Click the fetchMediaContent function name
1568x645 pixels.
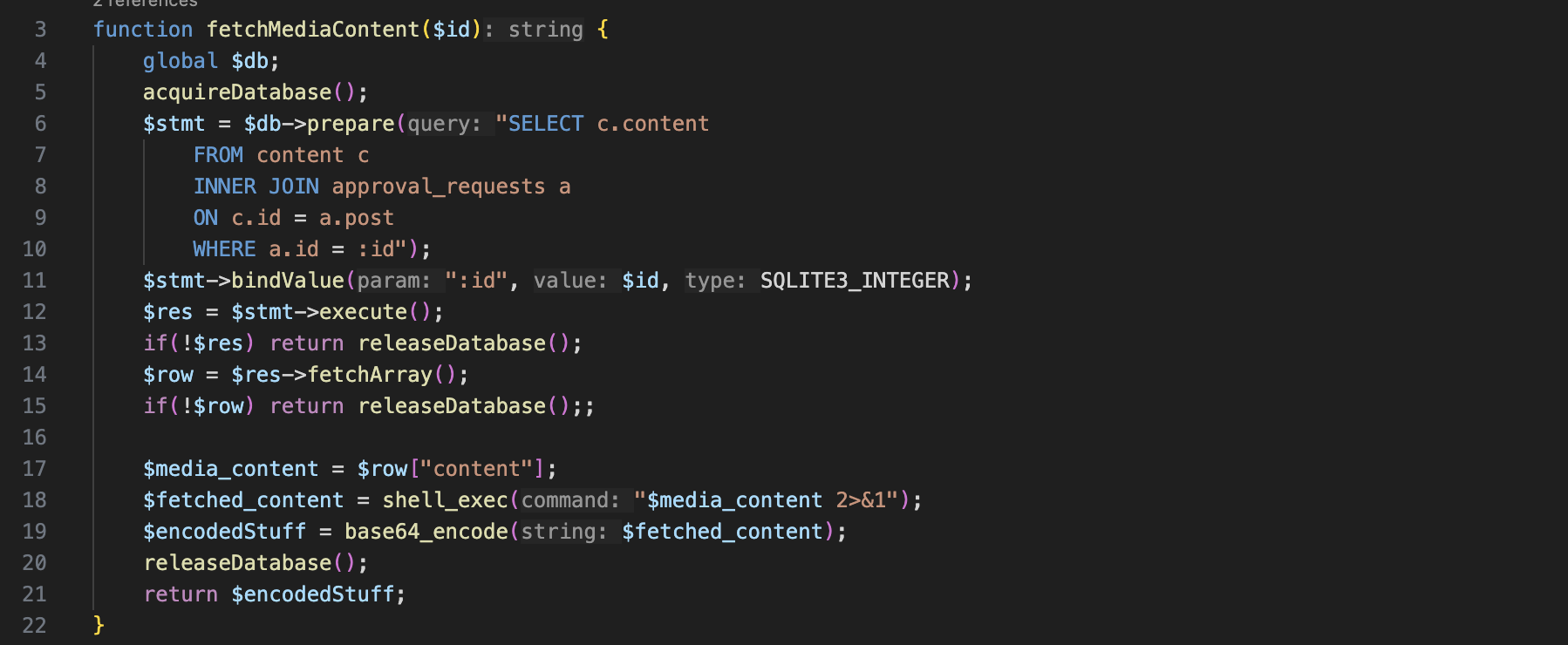(312, 30)
